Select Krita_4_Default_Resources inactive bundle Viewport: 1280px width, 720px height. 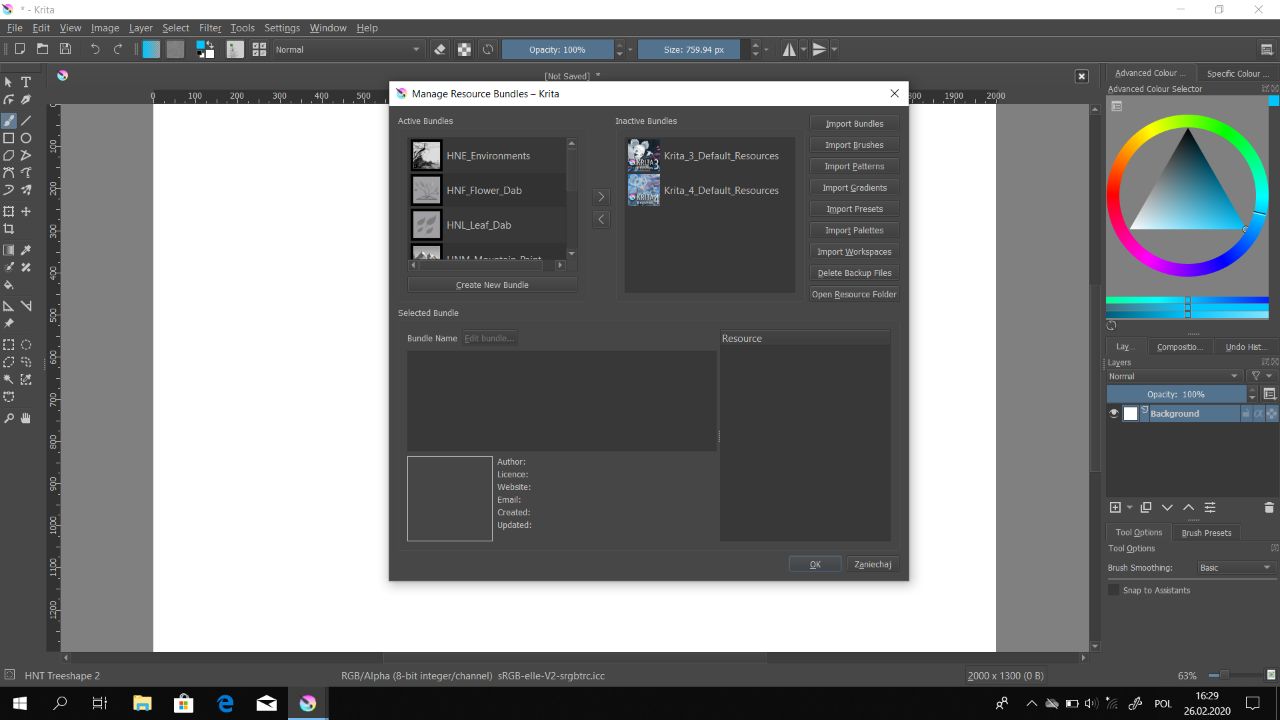tap(710, 190)
